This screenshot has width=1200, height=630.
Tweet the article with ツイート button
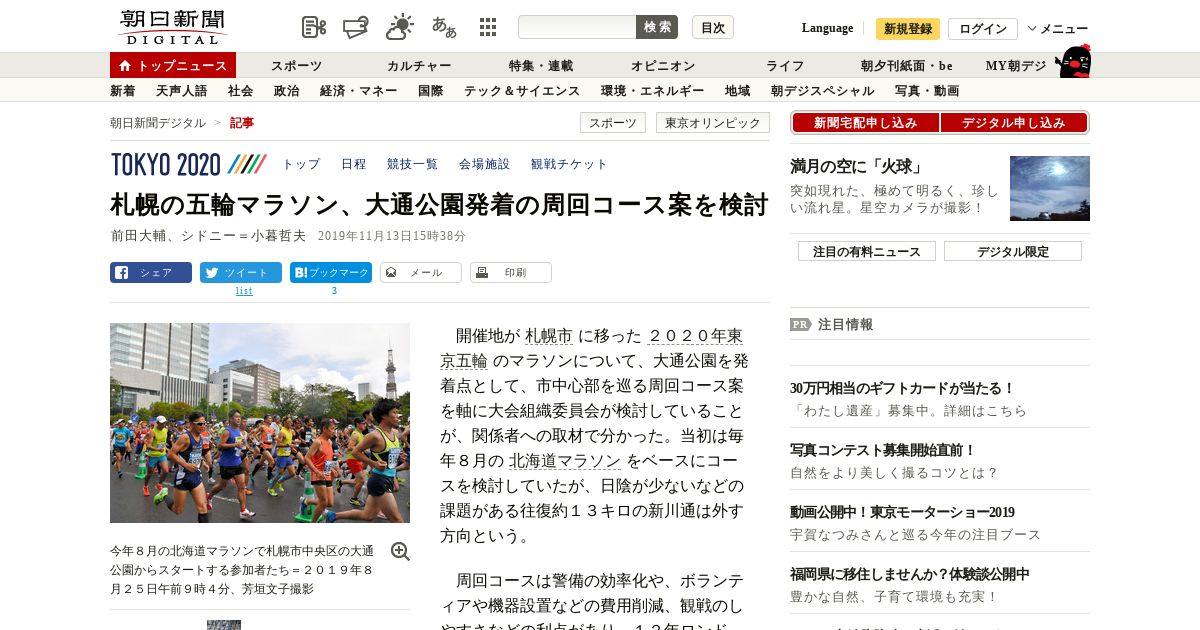(x=241, y=272)
